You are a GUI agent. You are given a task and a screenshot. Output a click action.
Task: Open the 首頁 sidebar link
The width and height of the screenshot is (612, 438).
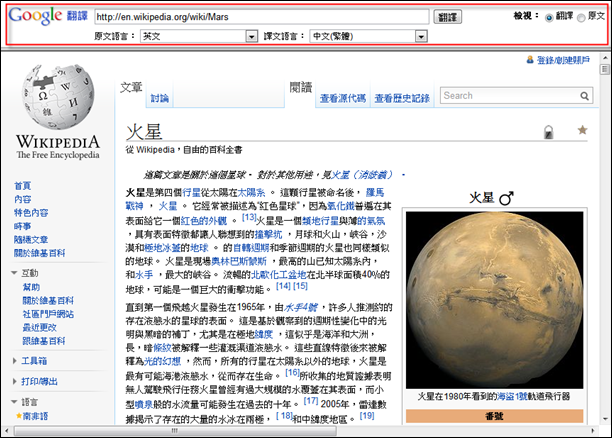(23, 186)
